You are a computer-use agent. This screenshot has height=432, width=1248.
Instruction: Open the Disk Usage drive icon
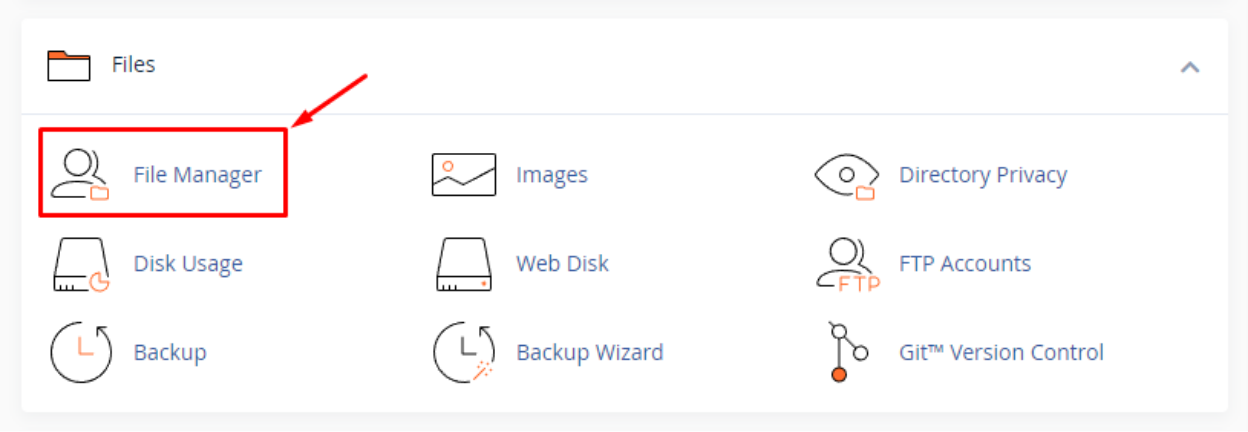80,264
